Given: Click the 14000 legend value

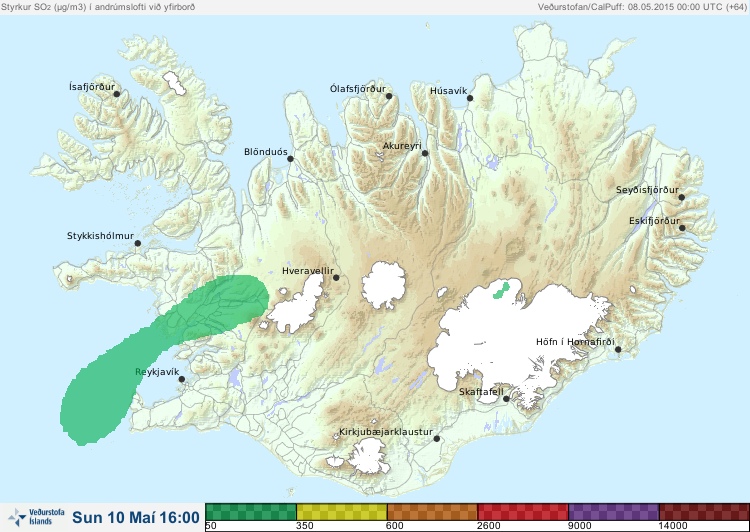Looking at the screenshot, I should pos(674,526).
